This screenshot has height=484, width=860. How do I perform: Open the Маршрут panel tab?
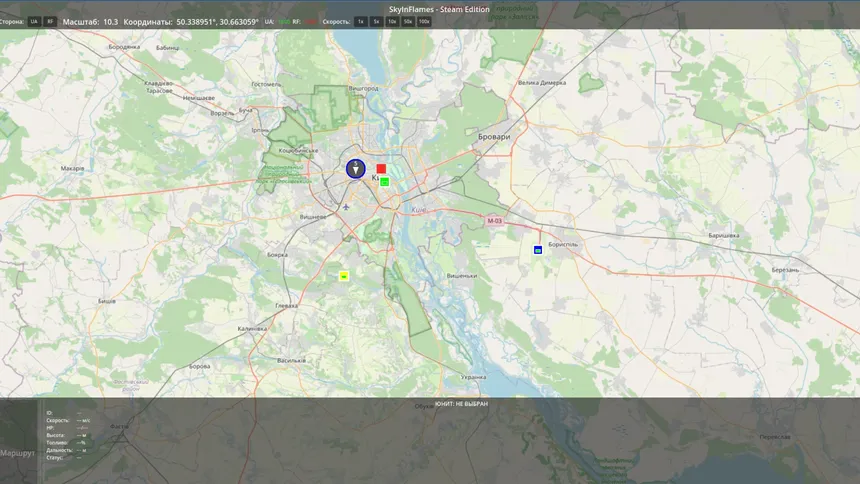[17, 453]
